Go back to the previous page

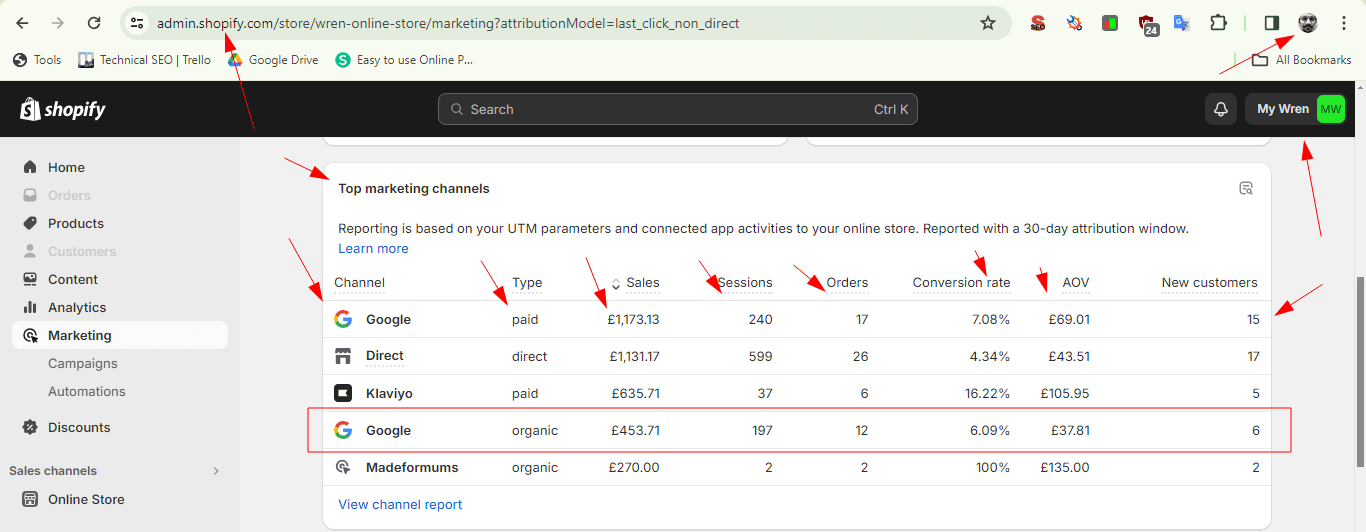(x=22, y=23)
